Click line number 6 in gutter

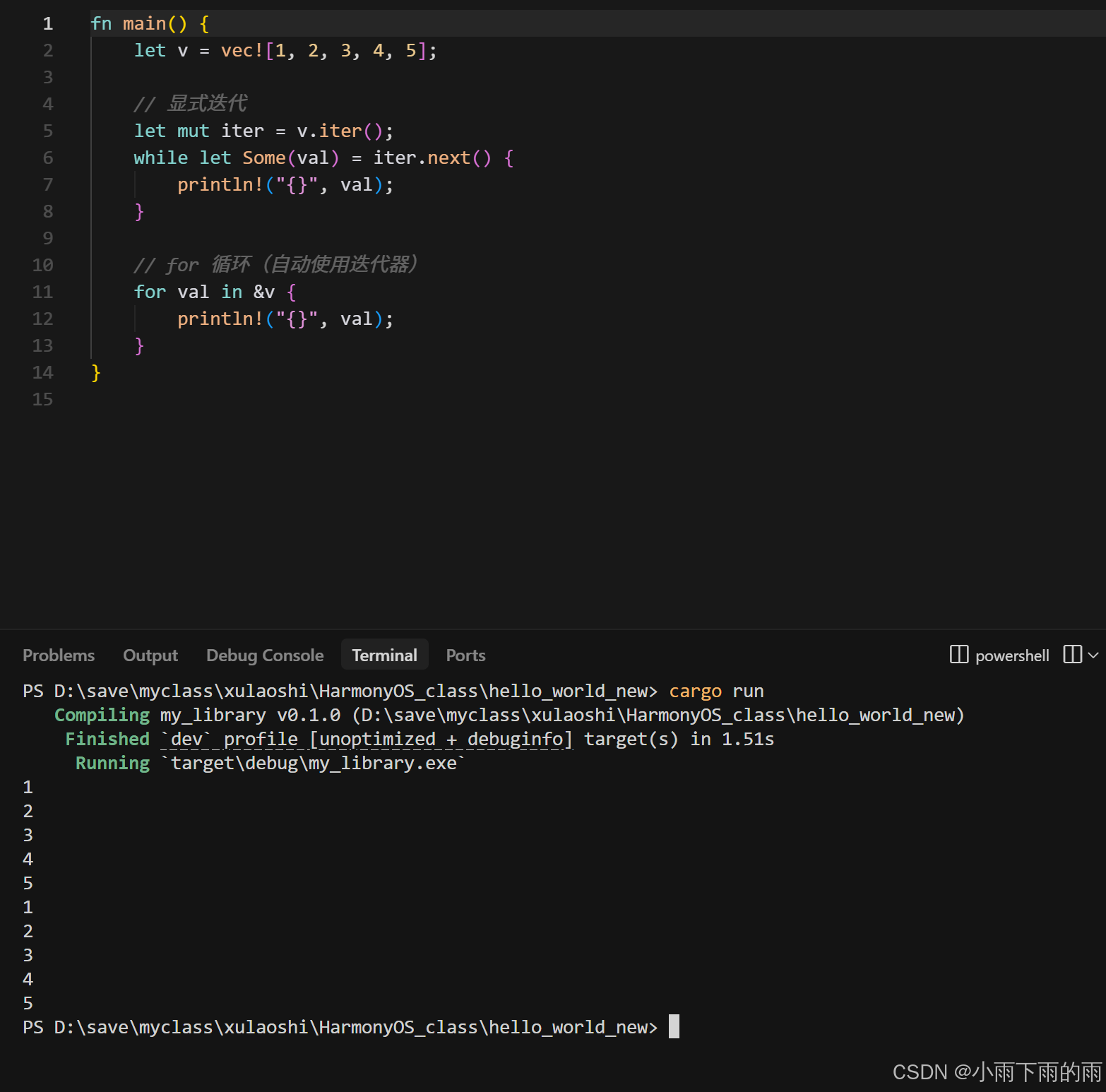[48, 158]
